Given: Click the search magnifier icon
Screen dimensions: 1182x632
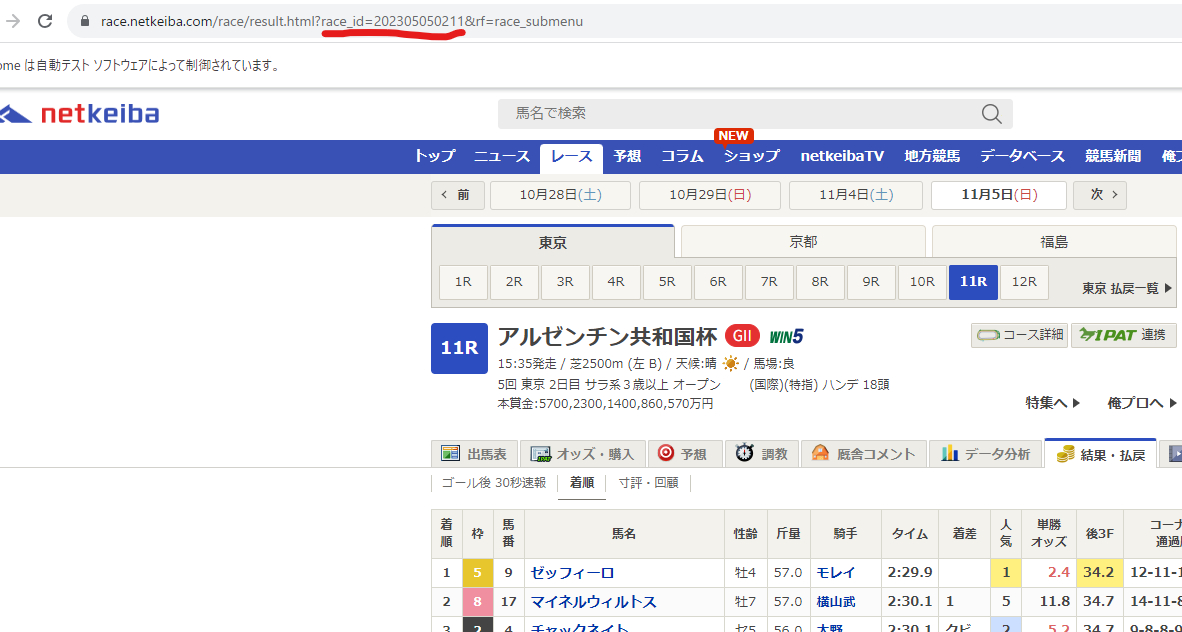Looking at the screenshot, I should click(990, 114).
